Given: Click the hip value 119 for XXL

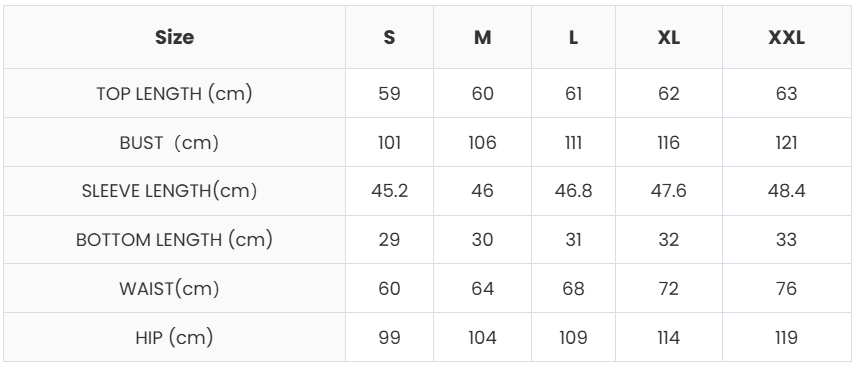Looking at the screenshot, I should [x=786, y=338].
